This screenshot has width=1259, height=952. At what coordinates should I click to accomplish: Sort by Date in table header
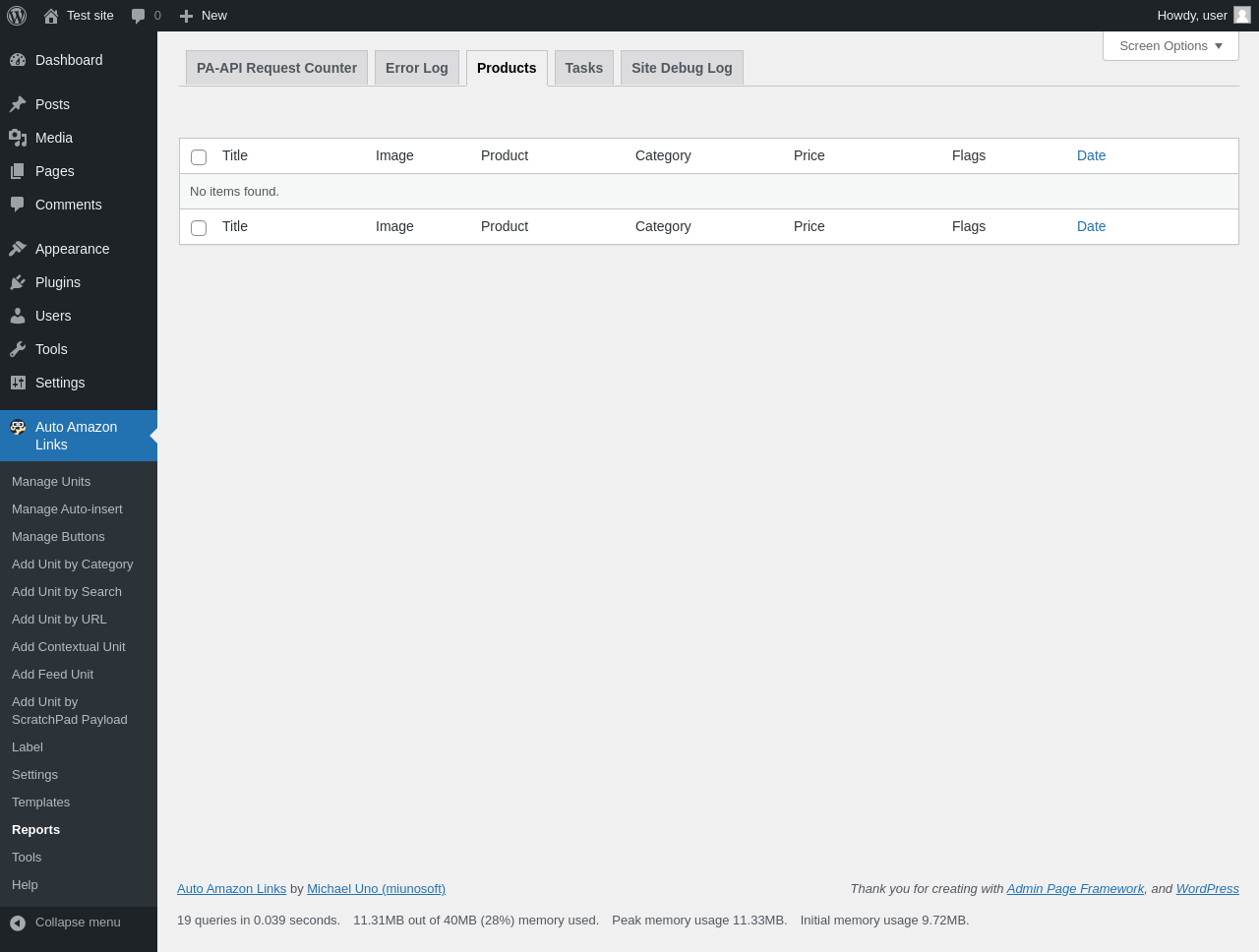coord(1091,155)
